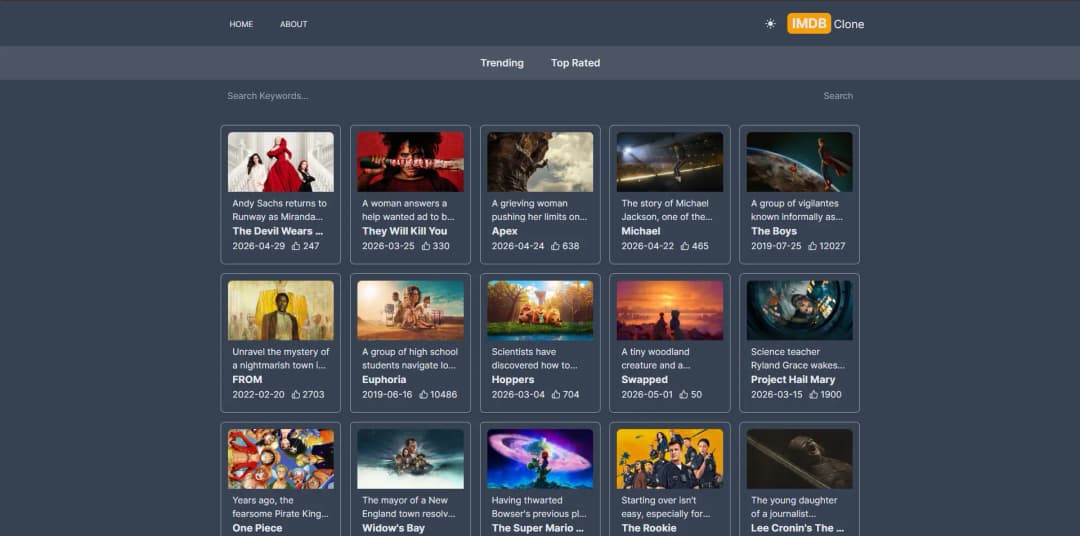Click the 'Euphoria' title text
This screenshot has height=536, width=1080.
pos(384,380)
